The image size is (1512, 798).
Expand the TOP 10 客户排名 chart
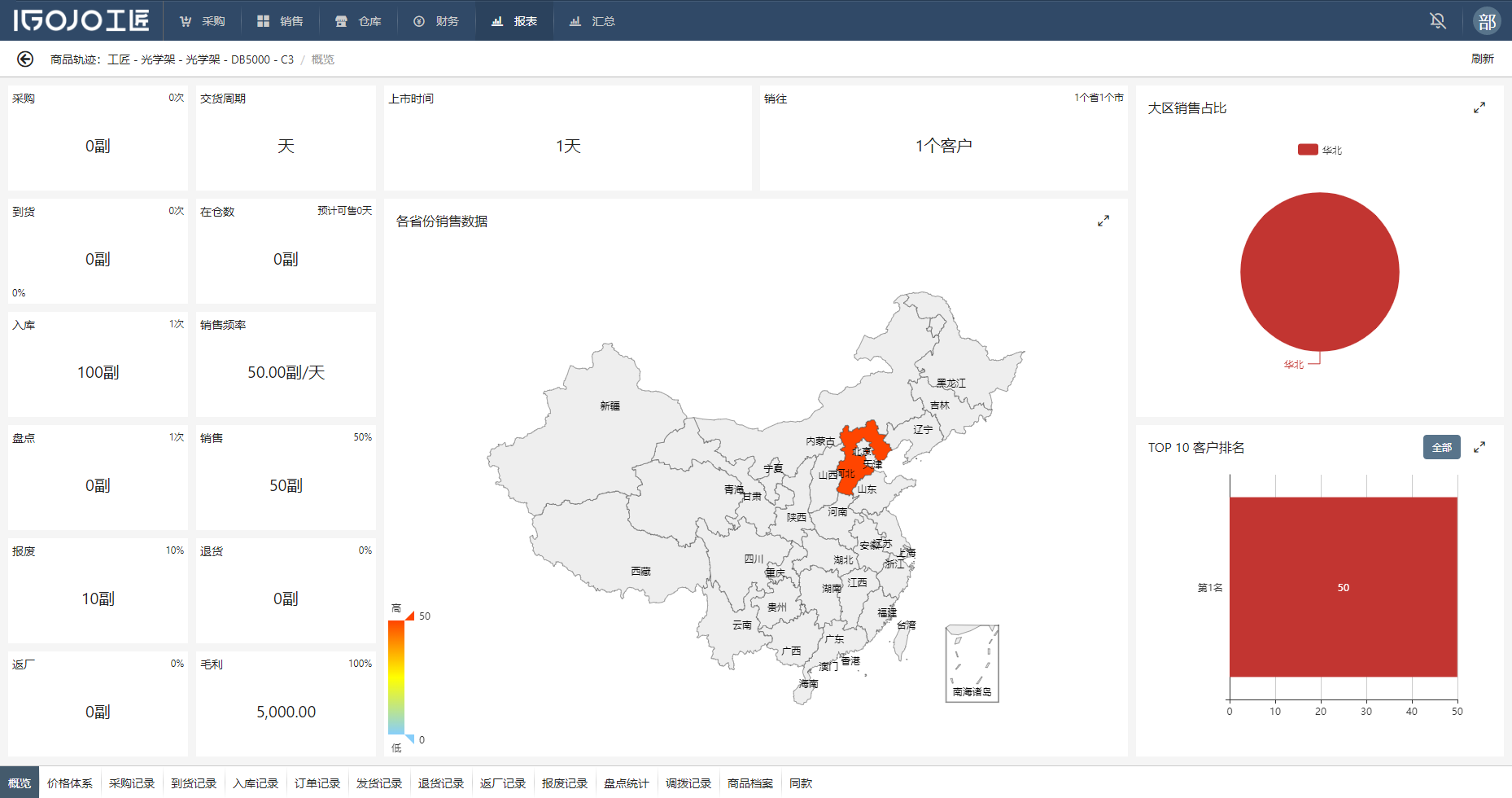1479,447
